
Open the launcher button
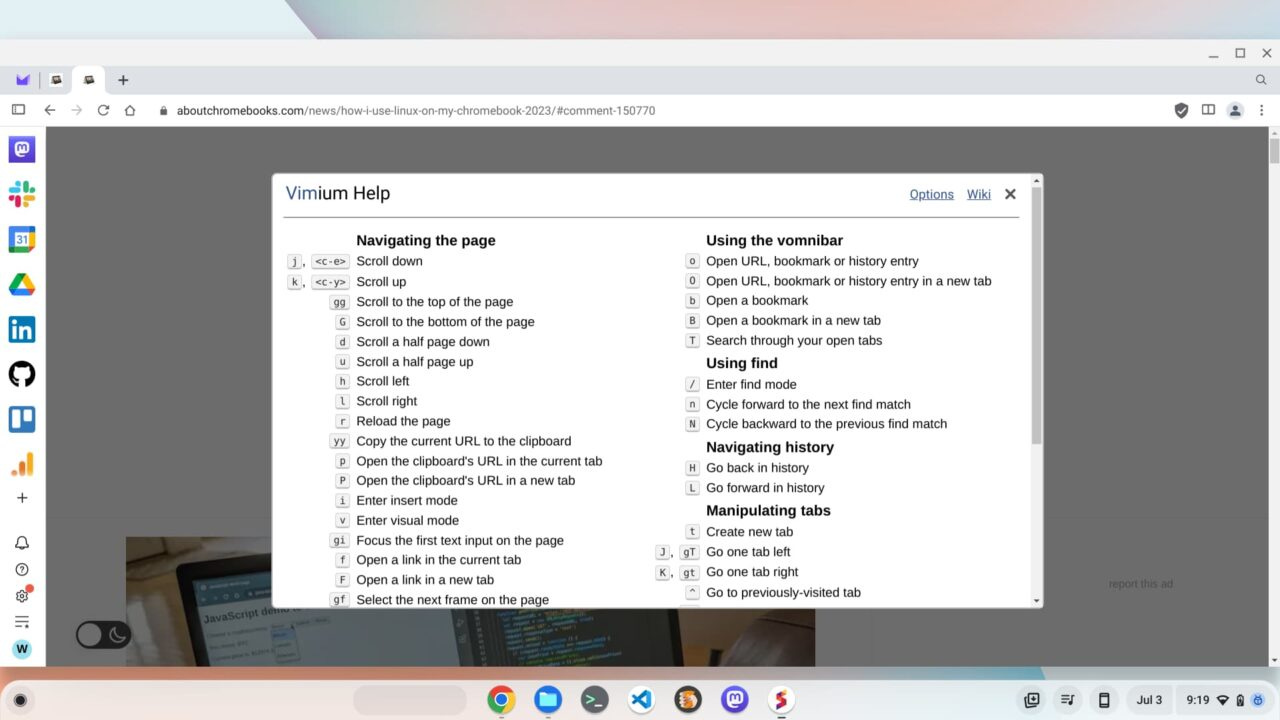19,700
